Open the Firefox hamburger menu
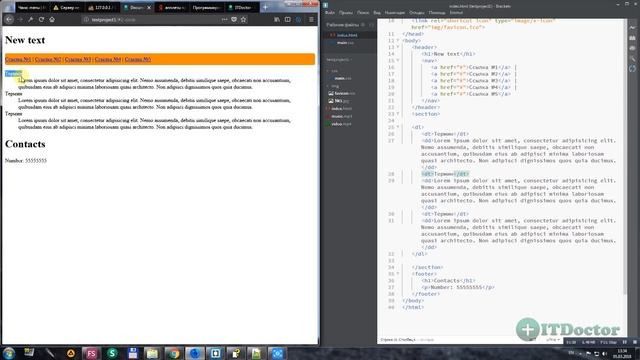 click(x=311, y=19)
